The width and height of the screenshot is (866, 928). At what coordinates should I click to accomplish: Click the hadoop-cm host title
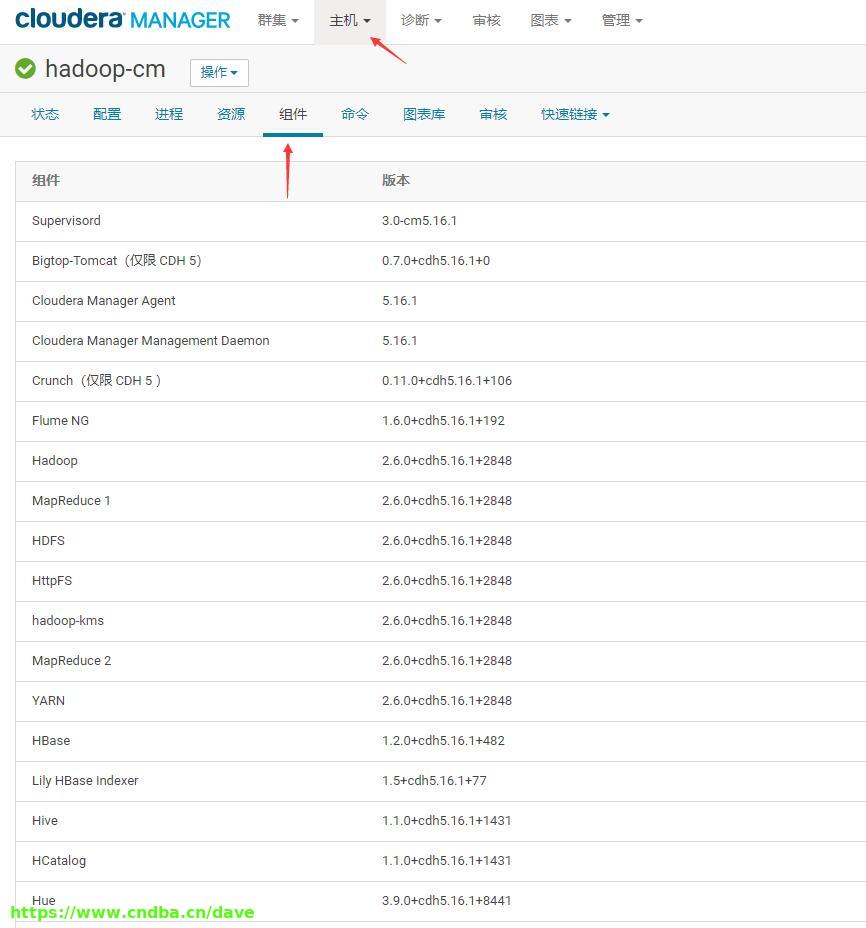click(105, 69)
